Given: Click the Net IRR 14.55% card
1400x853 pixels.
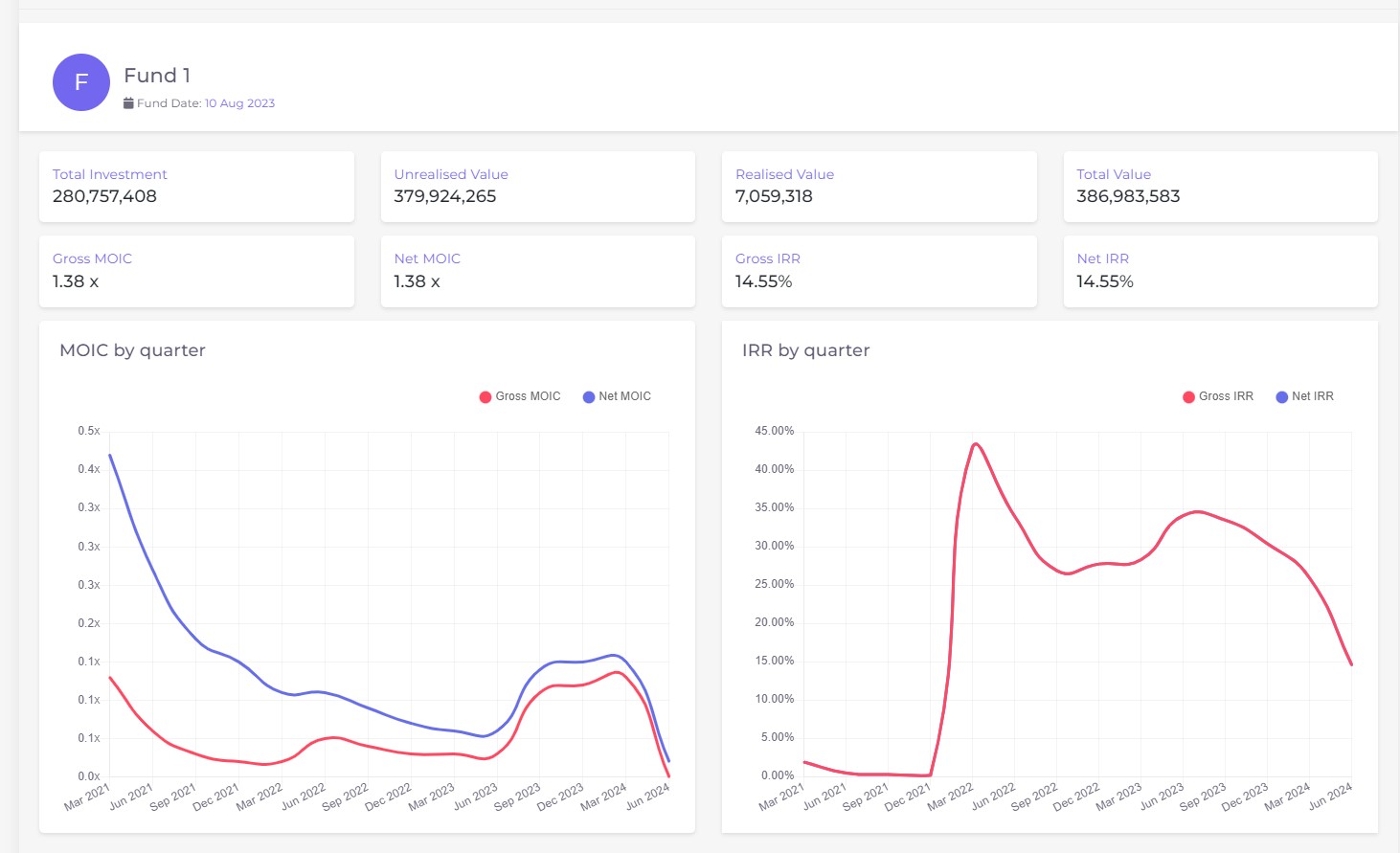Looking at the screenshot, I should tap(1220, 271).
